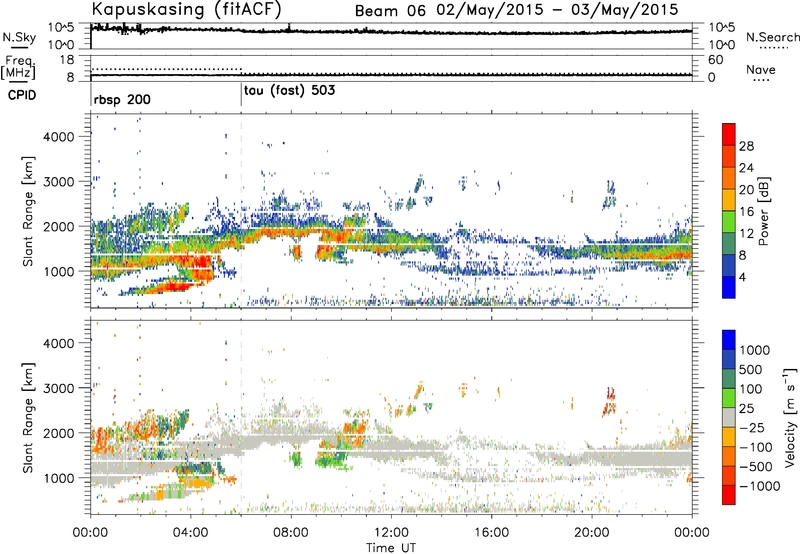The width and height of the screenshot is (800, 554).
Task: Click the '4000' tick on the power panel
Action: tap(58, 137)
